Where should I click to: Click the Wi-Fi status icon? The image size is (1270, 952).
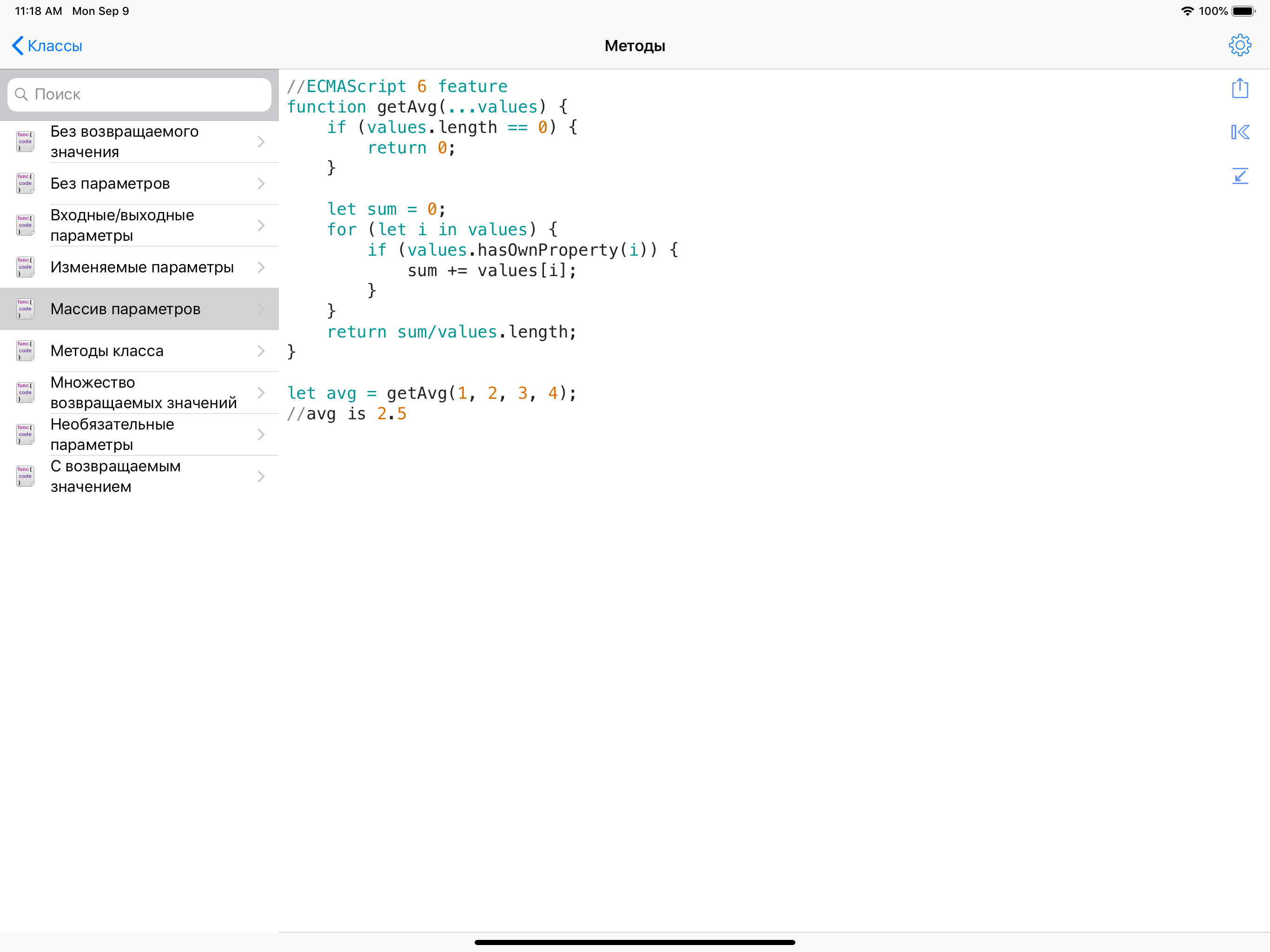click(x=1187, y=11)
